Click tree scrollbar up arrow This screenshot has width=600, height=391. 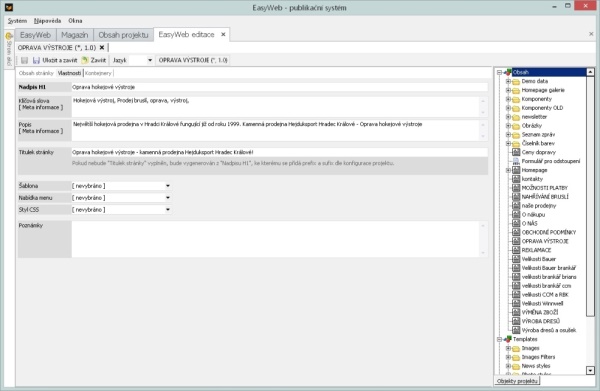[x=590, y=72]
